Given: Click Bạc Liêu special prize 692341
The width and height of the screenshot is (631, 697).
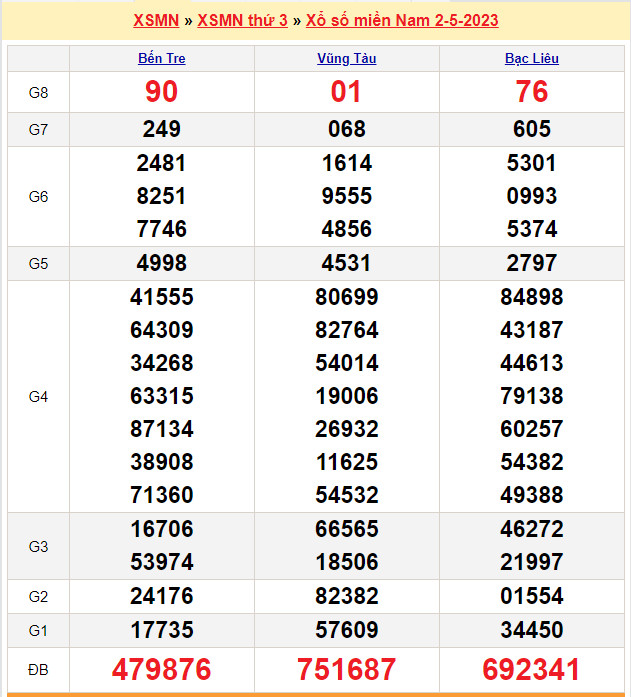Looking at the screenshot, I should tap(532, 669).
